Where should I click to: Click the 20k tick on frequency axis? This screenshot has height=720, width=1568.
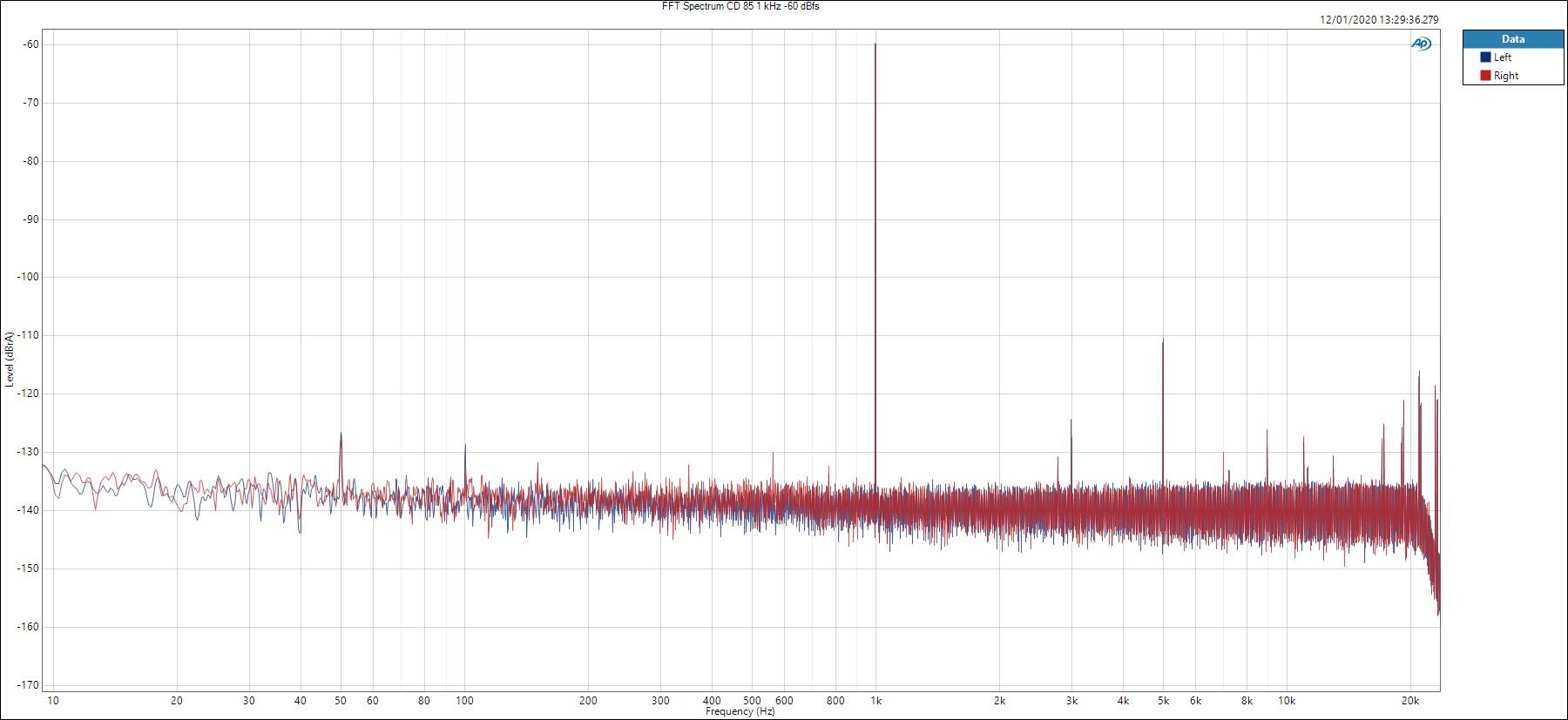tap(1409, 701)
